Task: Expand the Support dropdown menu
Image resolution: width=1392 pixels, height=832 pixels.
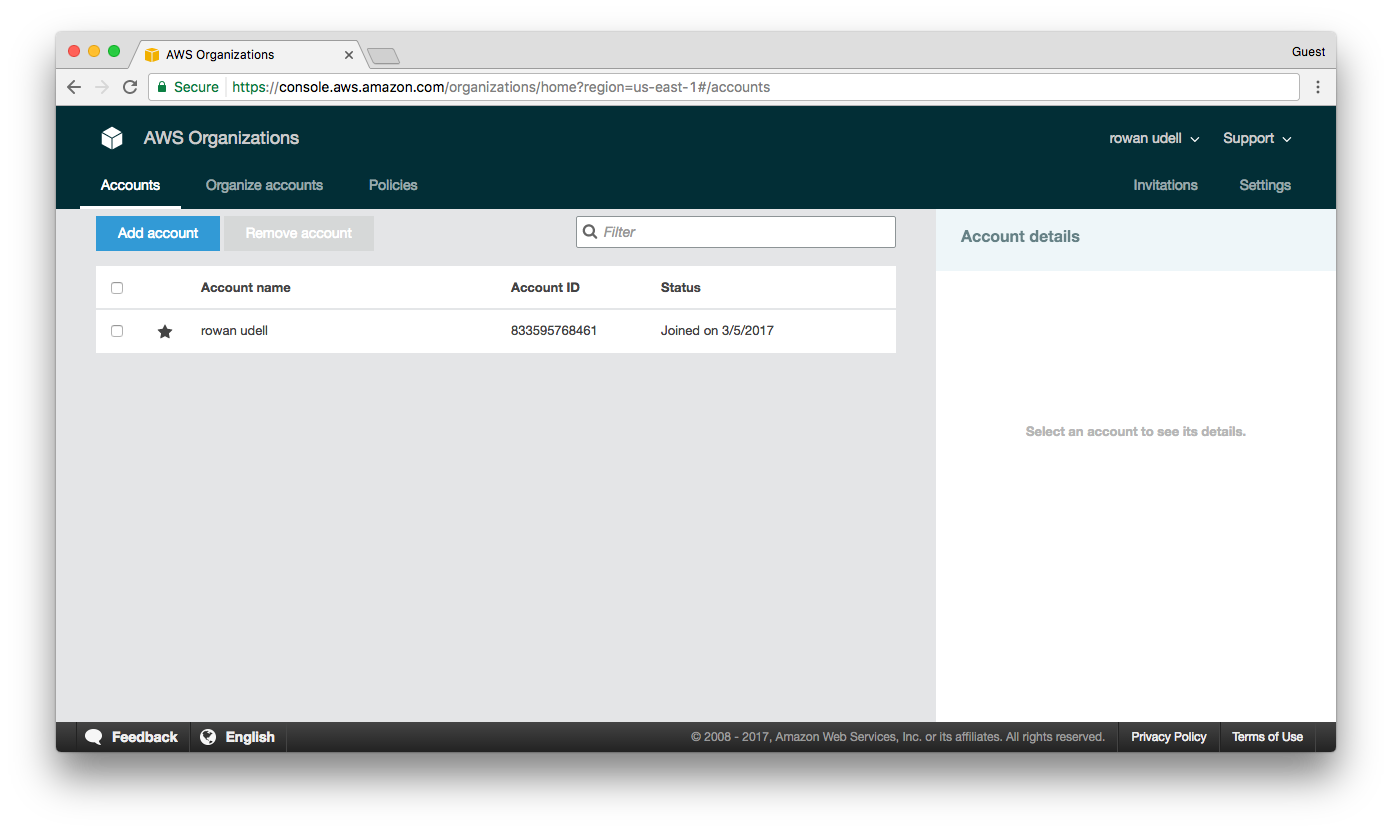Action: click(1257, 138)
